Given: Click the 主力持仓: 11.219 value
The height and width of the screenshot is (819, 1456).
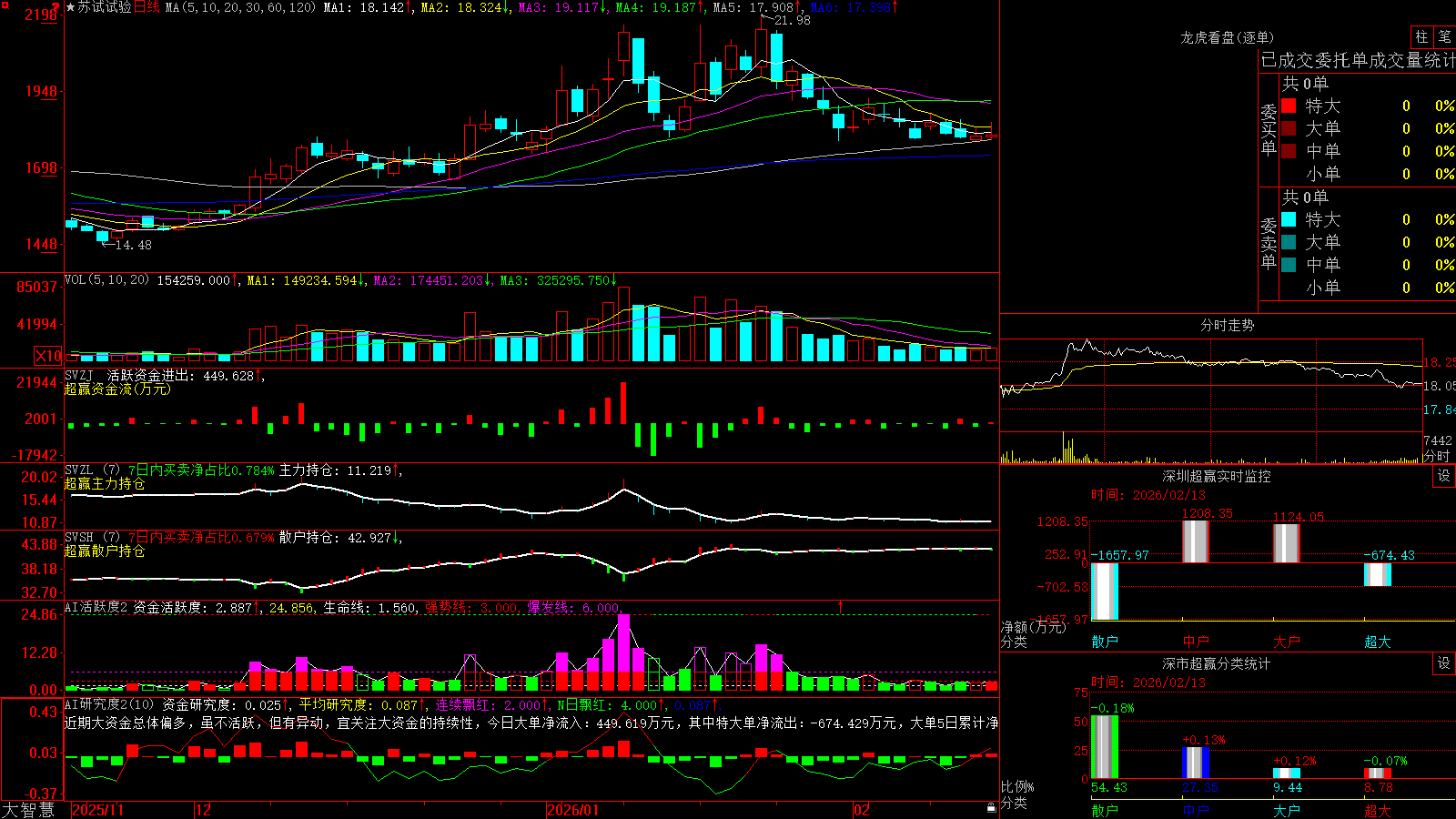Looking at the screenshot, I should pos(335,470).
